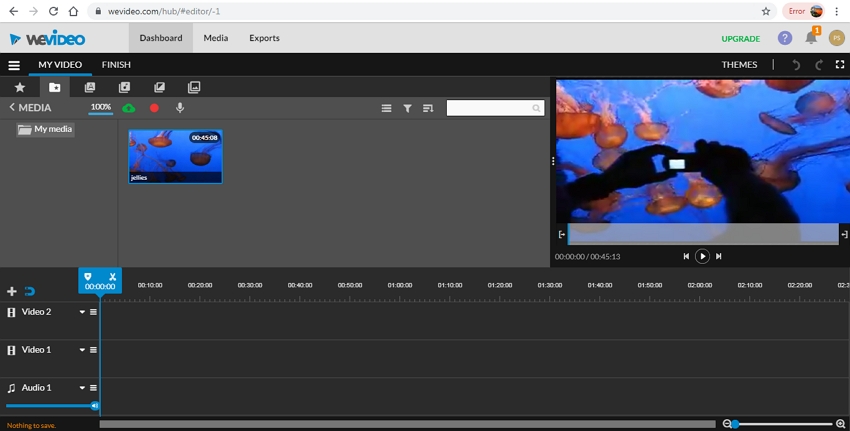
Task: Open the Exports menu item
Action: 264,38
